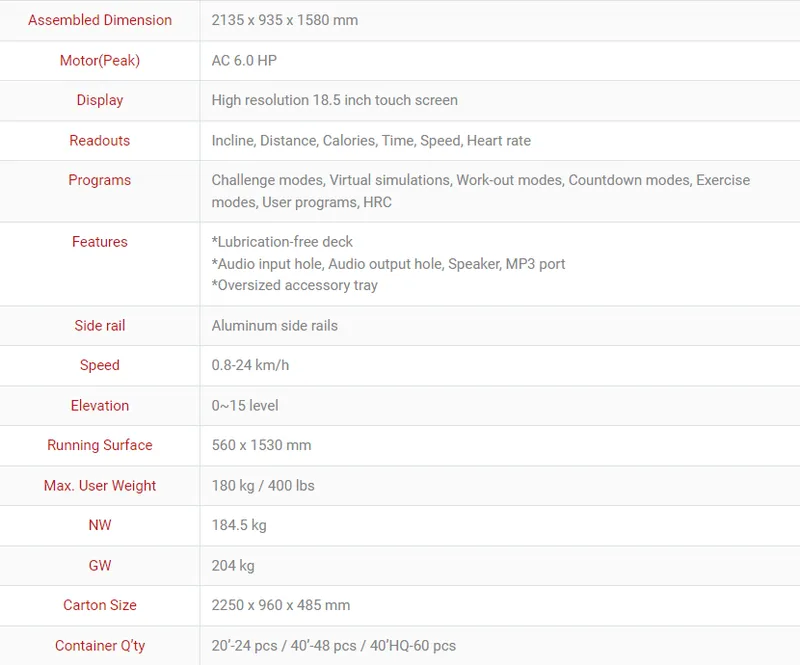Select the '184.5 kg' value

(239, 525)
